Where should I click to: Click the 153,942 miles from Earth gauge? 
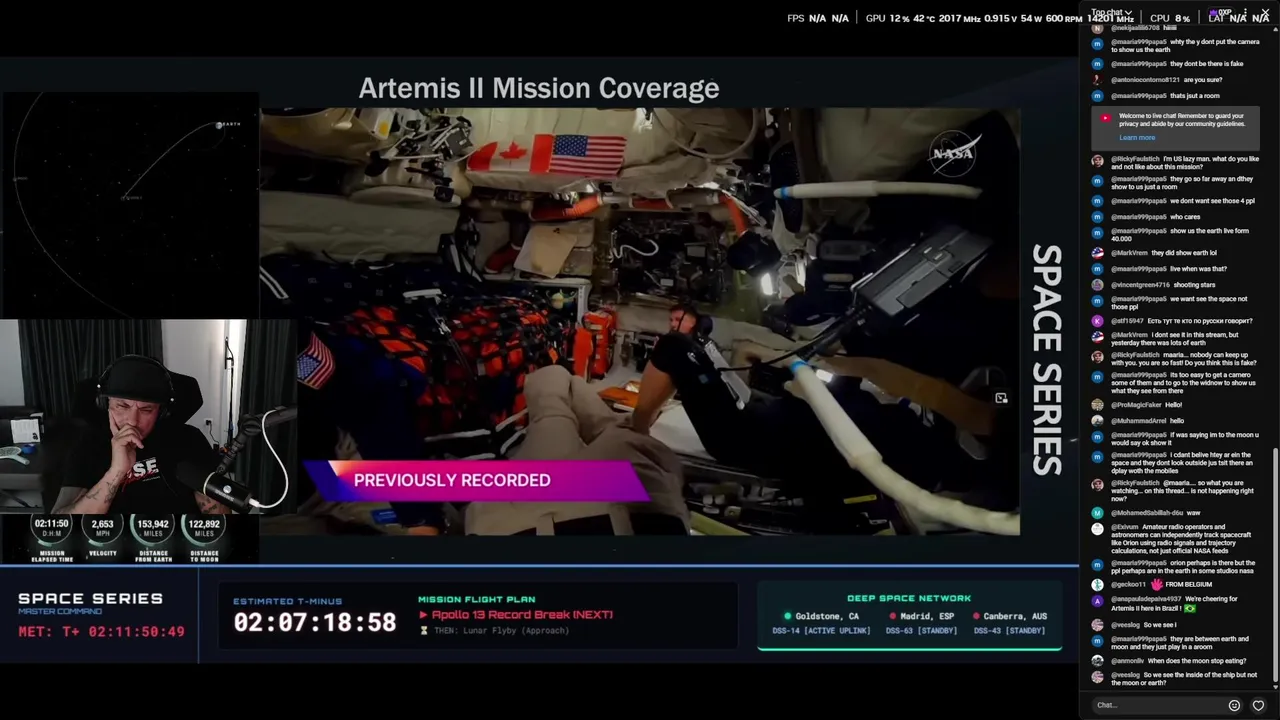click(x=153, y=538)
